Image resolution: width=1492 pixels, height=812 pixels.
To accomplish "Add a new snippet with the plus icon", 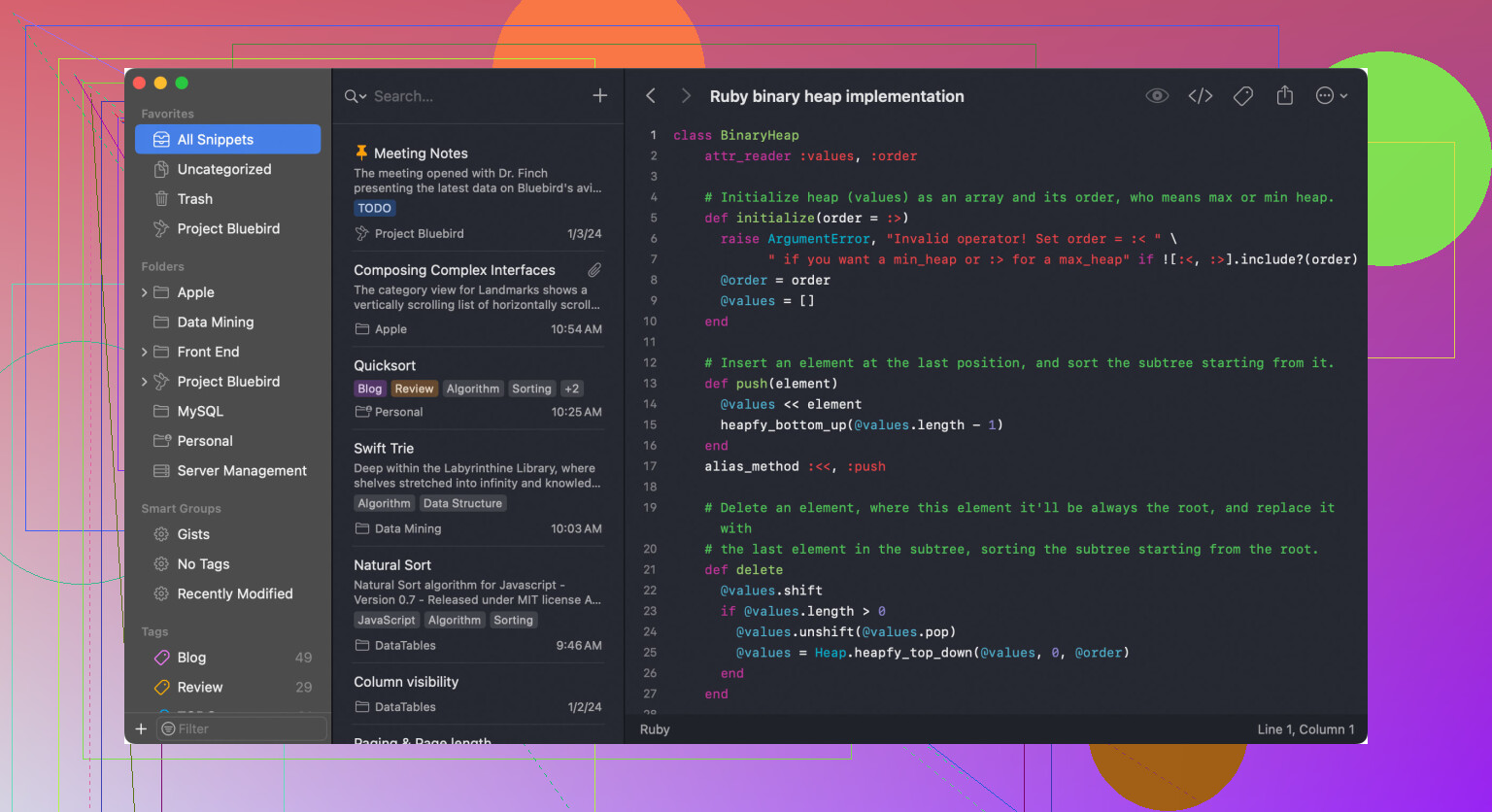I will click(x=600, y=95).
